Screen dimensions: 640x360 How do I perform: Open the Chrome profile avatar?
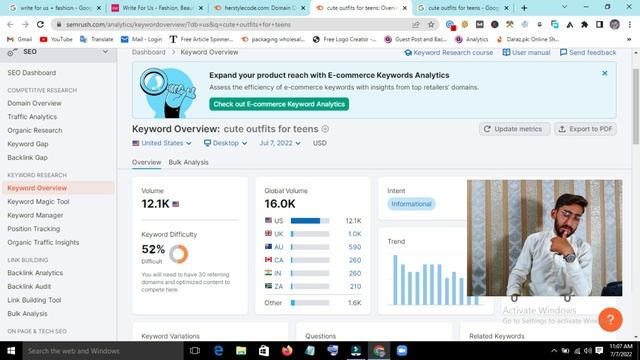click(614, 24)
